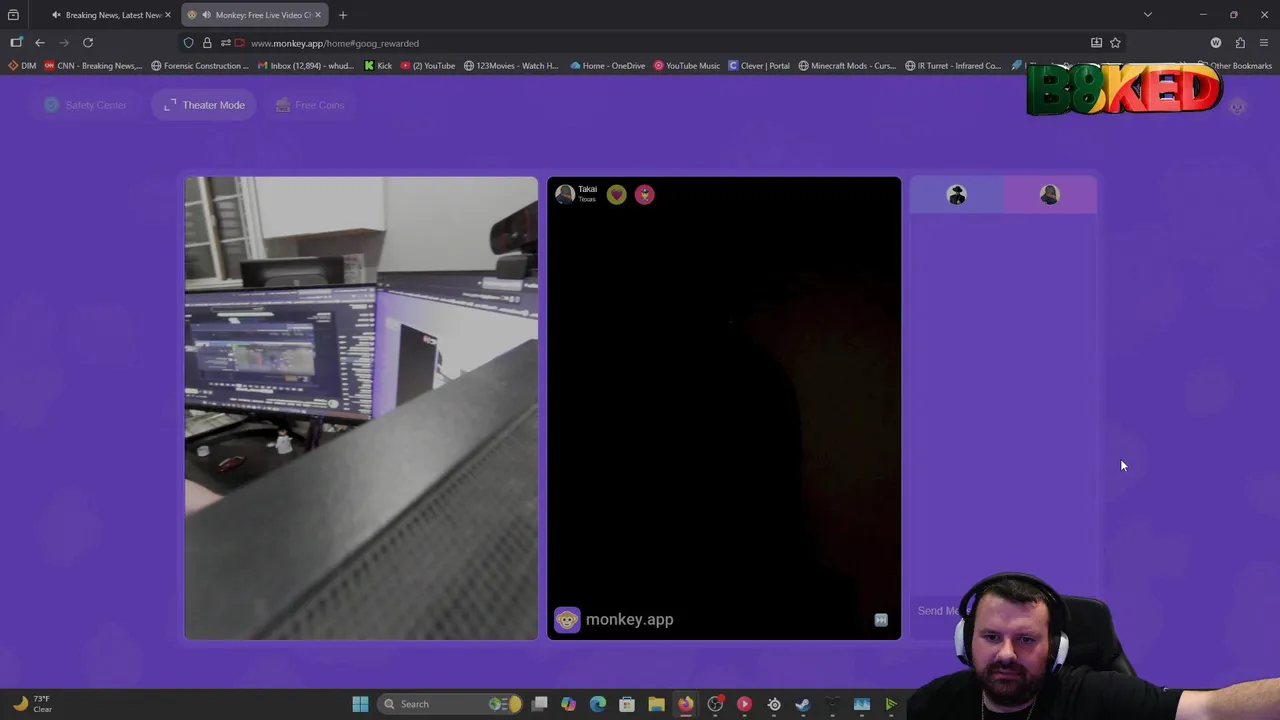
Task: Open the IR Turret bookmark
Action: [x=953, y=66]
